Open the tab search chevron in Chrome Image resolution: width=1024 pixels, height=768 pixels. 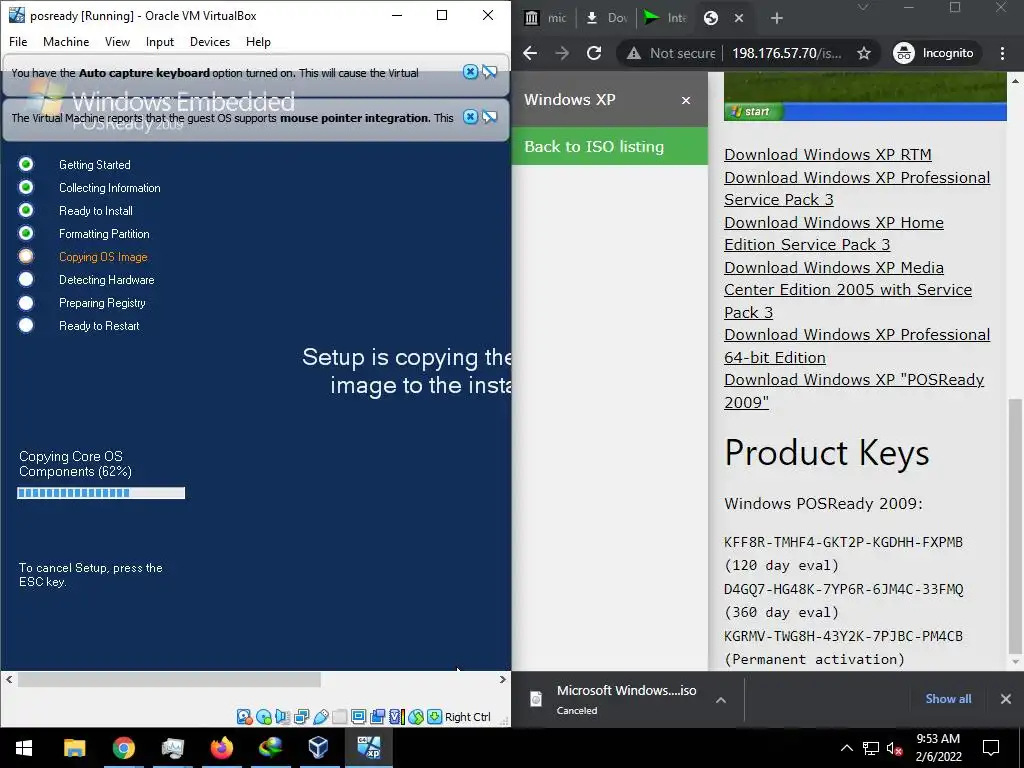click(x=863, y=7)
